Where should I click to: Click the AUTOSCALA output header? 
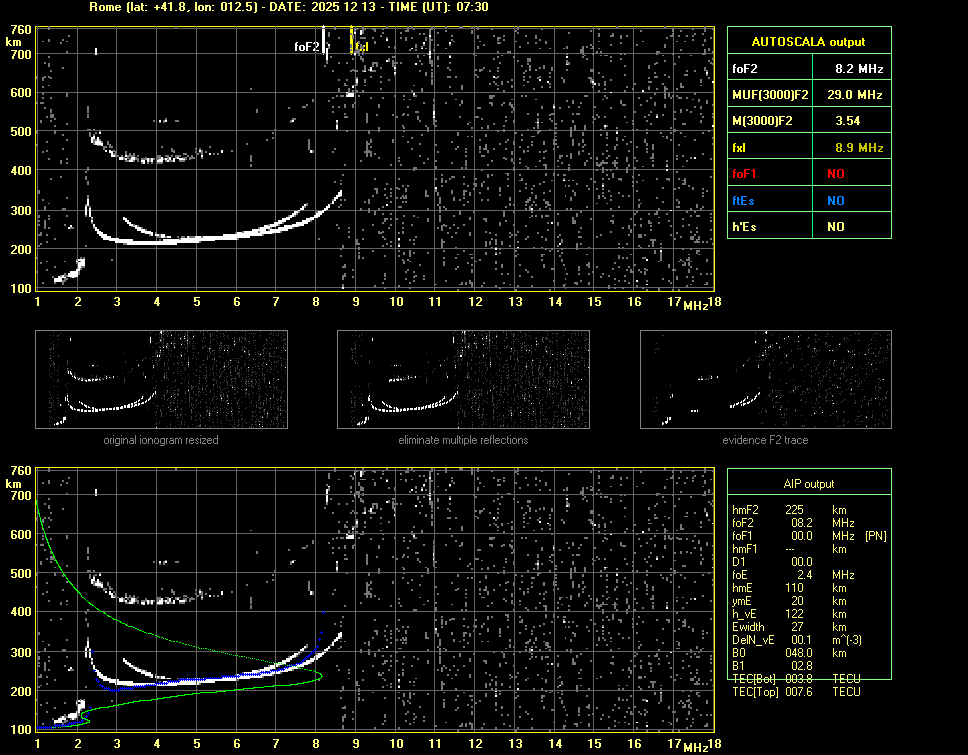click(x=808, y=42)
